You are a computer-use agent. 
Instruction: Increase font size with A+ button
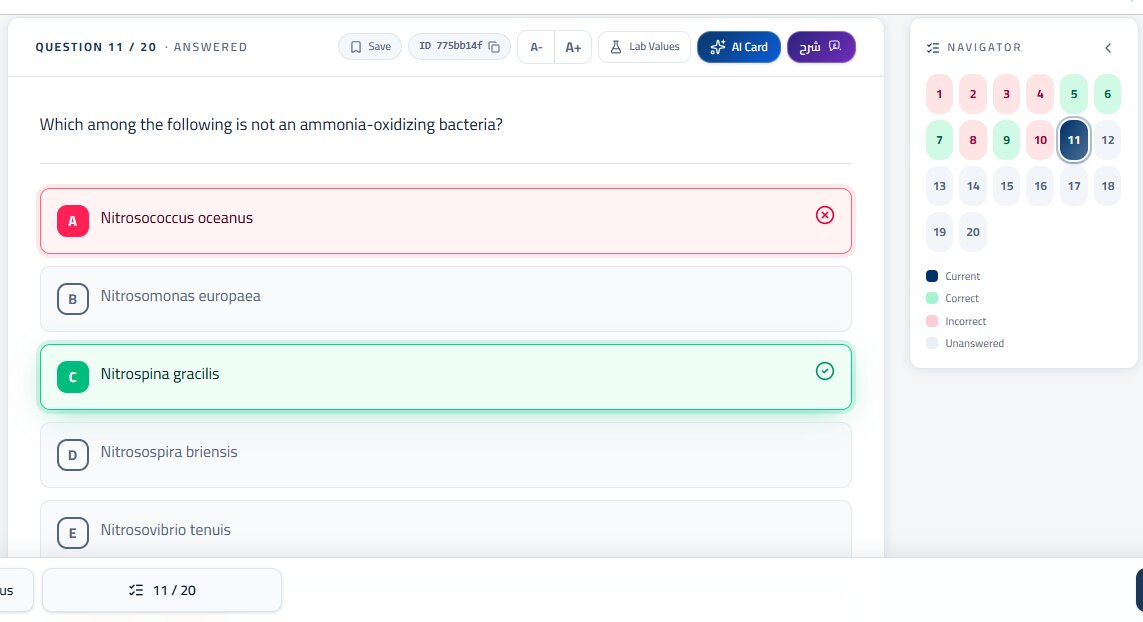click(x=573, y=47)
